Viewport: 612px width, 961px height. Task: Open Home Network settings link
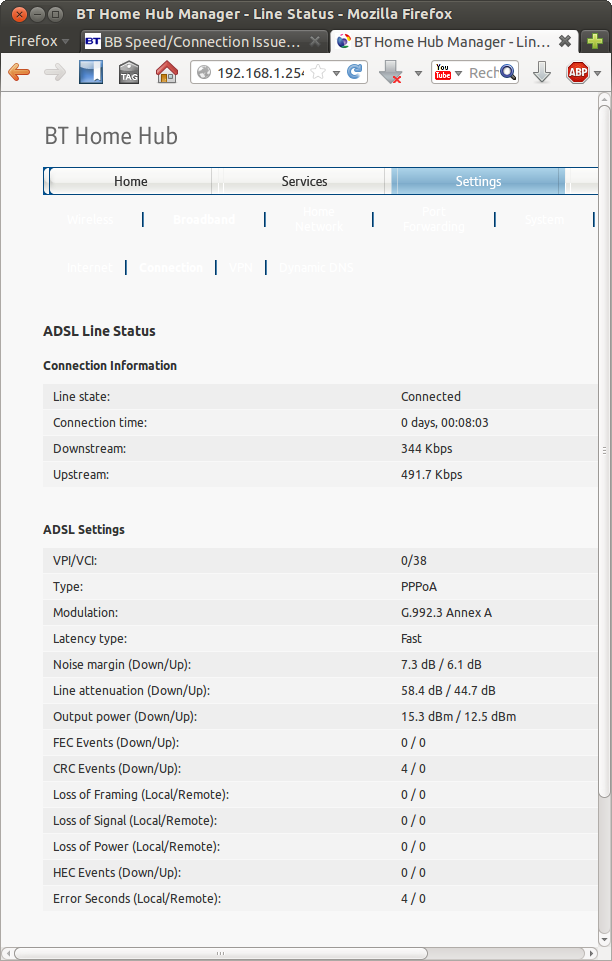(x=319, y=219)
